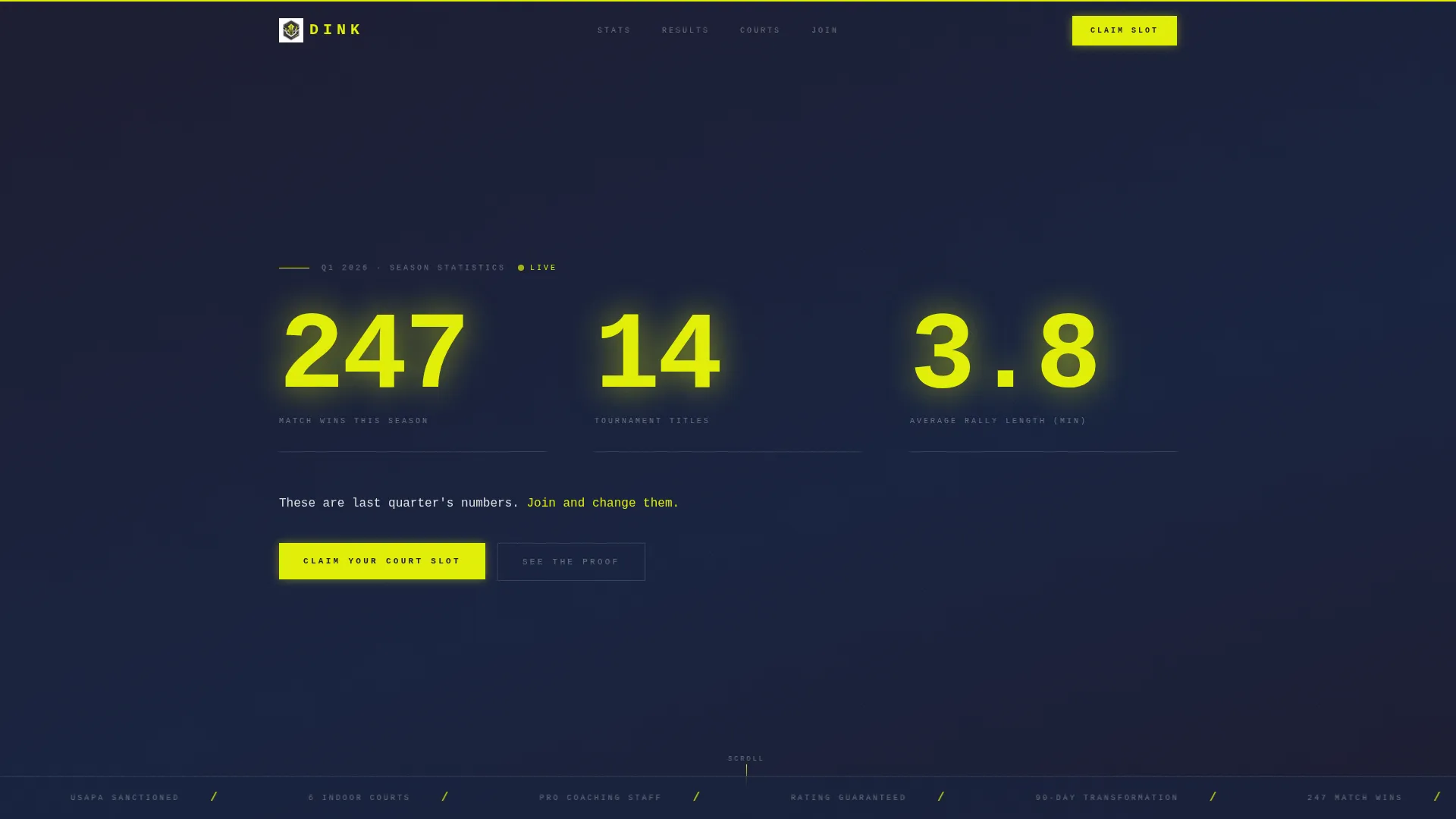Click the DINK logo icon

coord(291,30)
